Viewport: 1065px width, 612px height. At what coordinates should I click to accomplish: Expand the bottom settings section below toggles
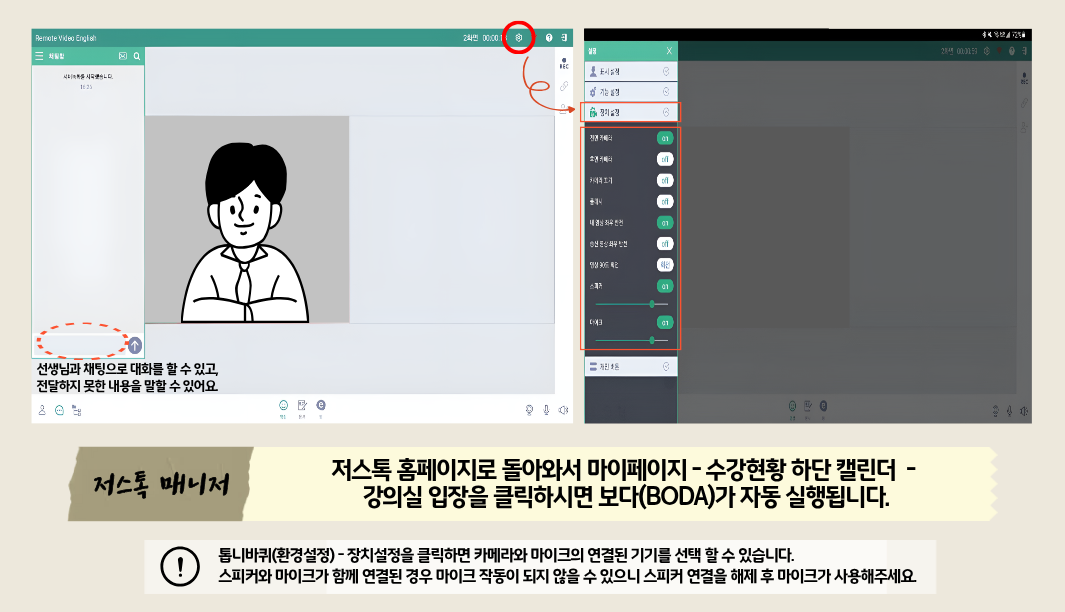(630, 367)
